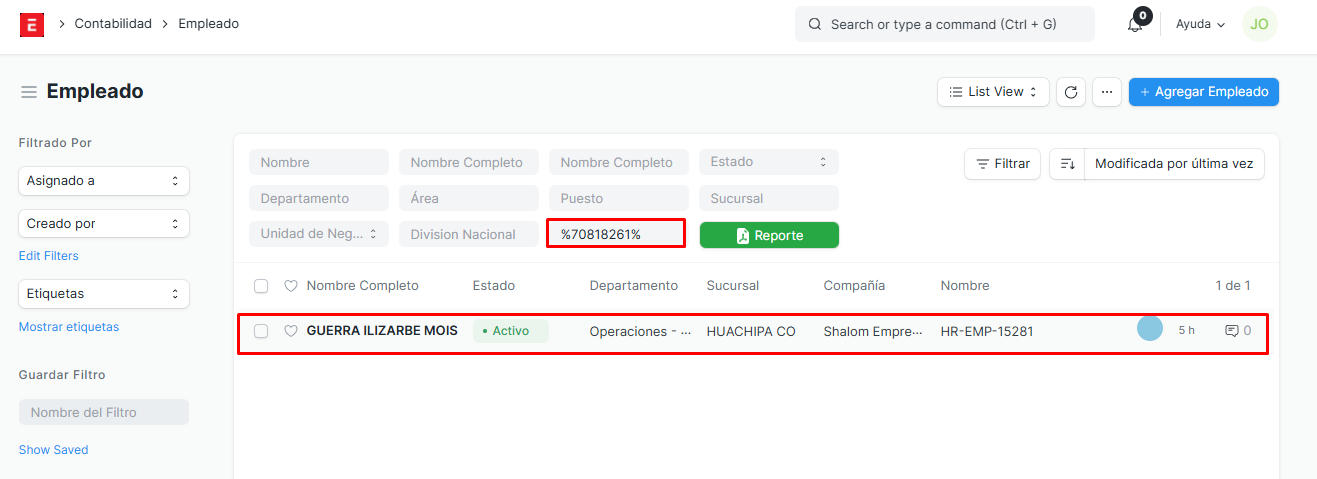The width and height of the screenshot is (1317, 479).
Task: Toggle sort direction icon
Action: point(1067,164)
